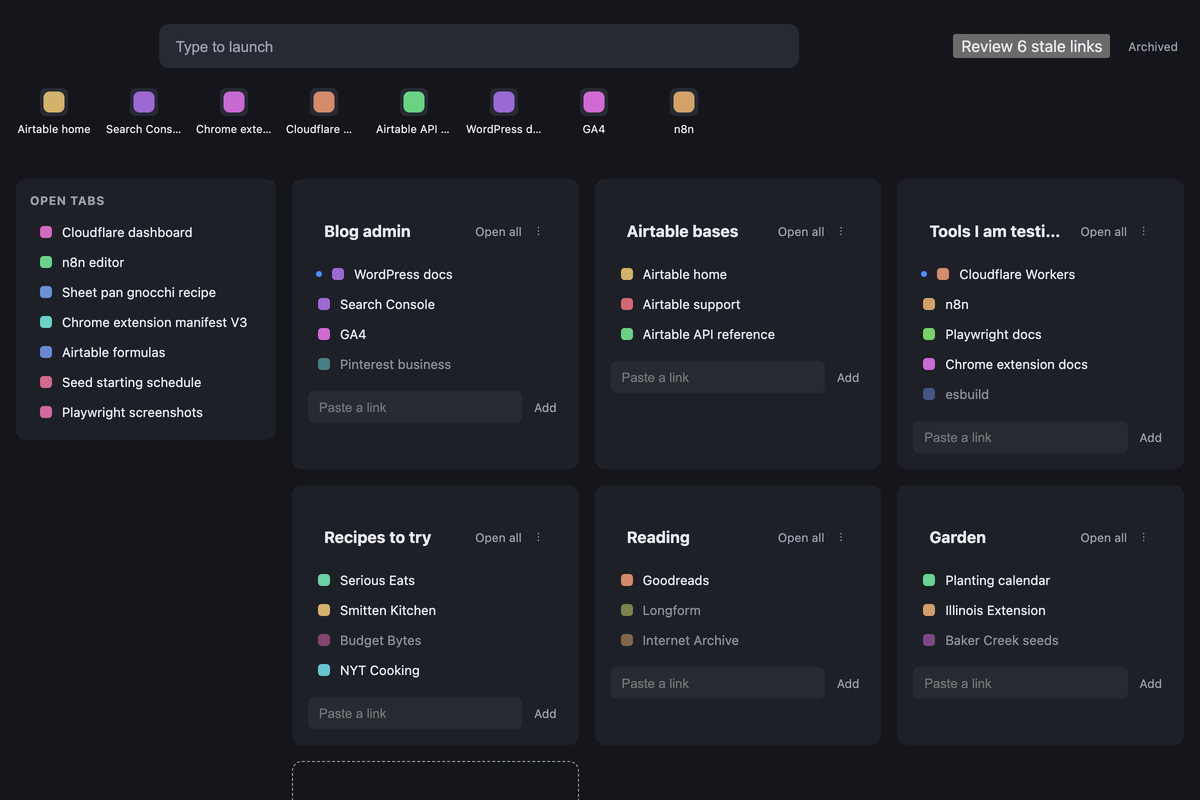Screen dimensions: 1200x800
Task: Click the Cloudflare Workers orange favicon
Action: coord(943,274)
